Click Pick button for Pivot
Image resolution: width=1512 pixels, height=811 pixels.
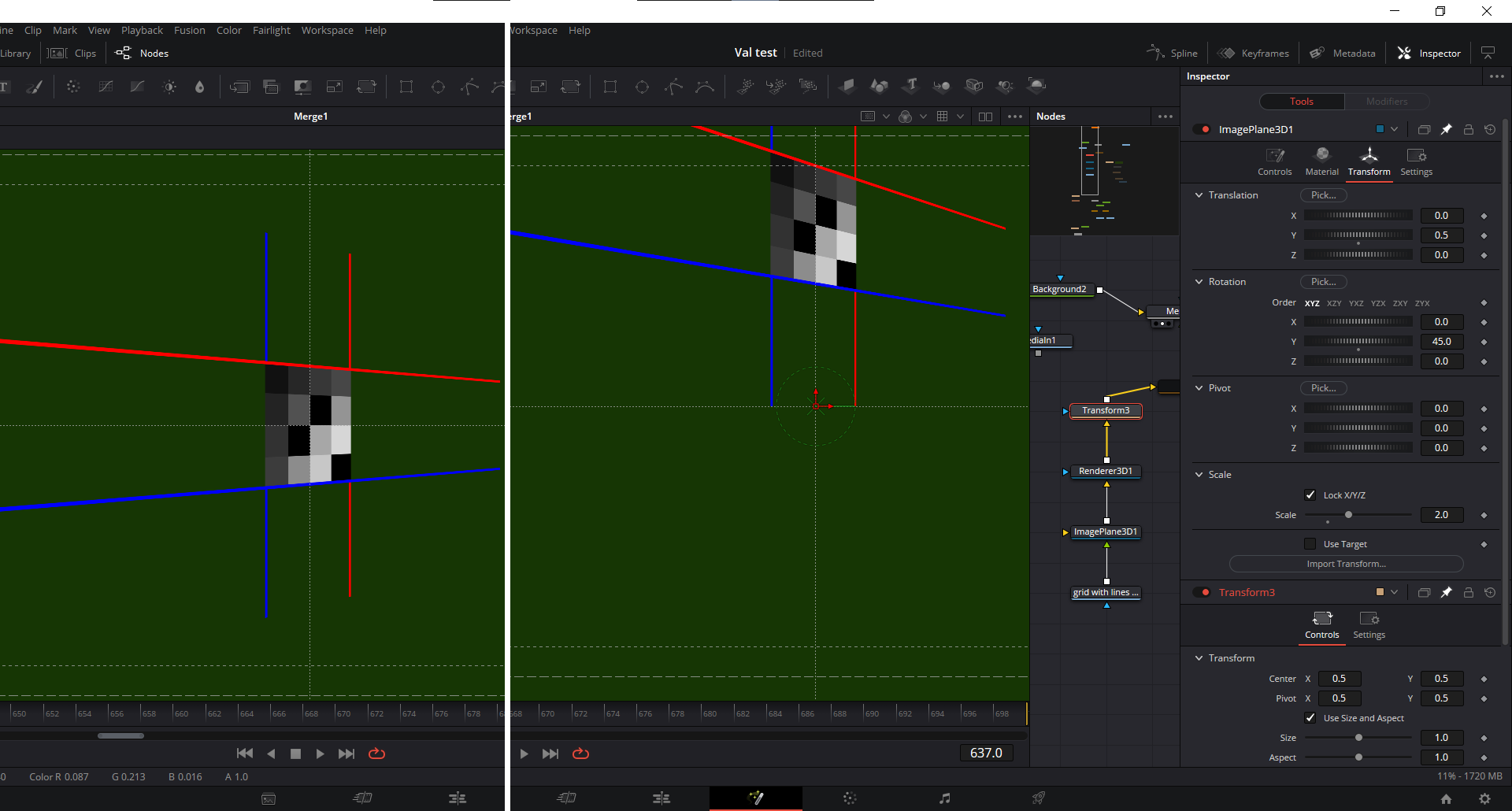click(x=1323, y=388)
